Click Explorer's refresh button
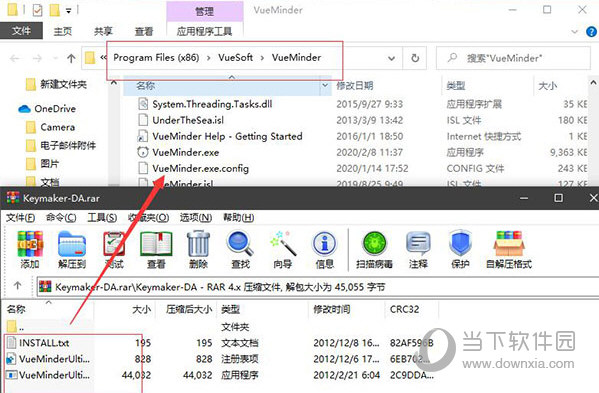 click(415, 58)
